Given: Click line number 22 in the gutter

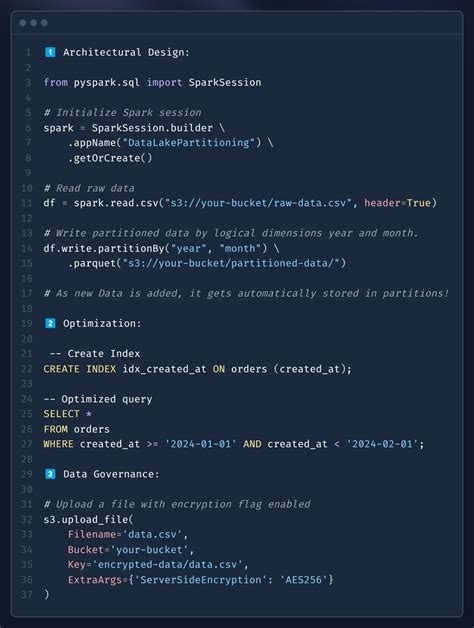Looking at the screenshot, I should click(x=26, y=369).
